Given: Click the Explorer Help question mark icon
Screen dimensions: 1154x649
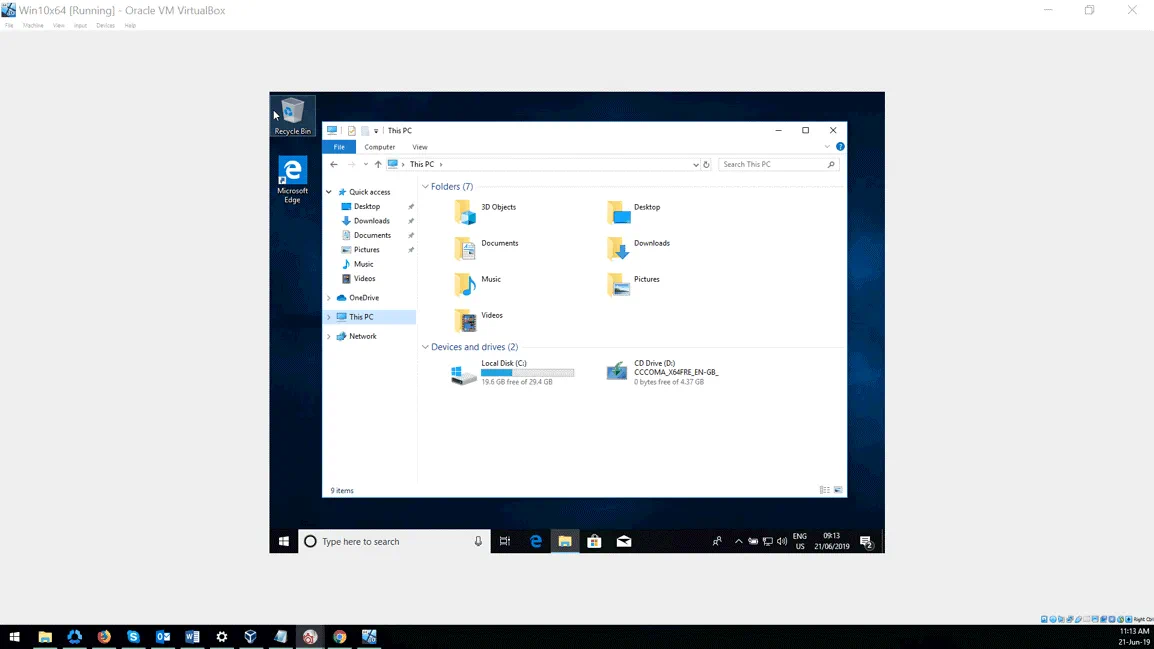Looking at the screenshot, I should click(x=840, y=147).
